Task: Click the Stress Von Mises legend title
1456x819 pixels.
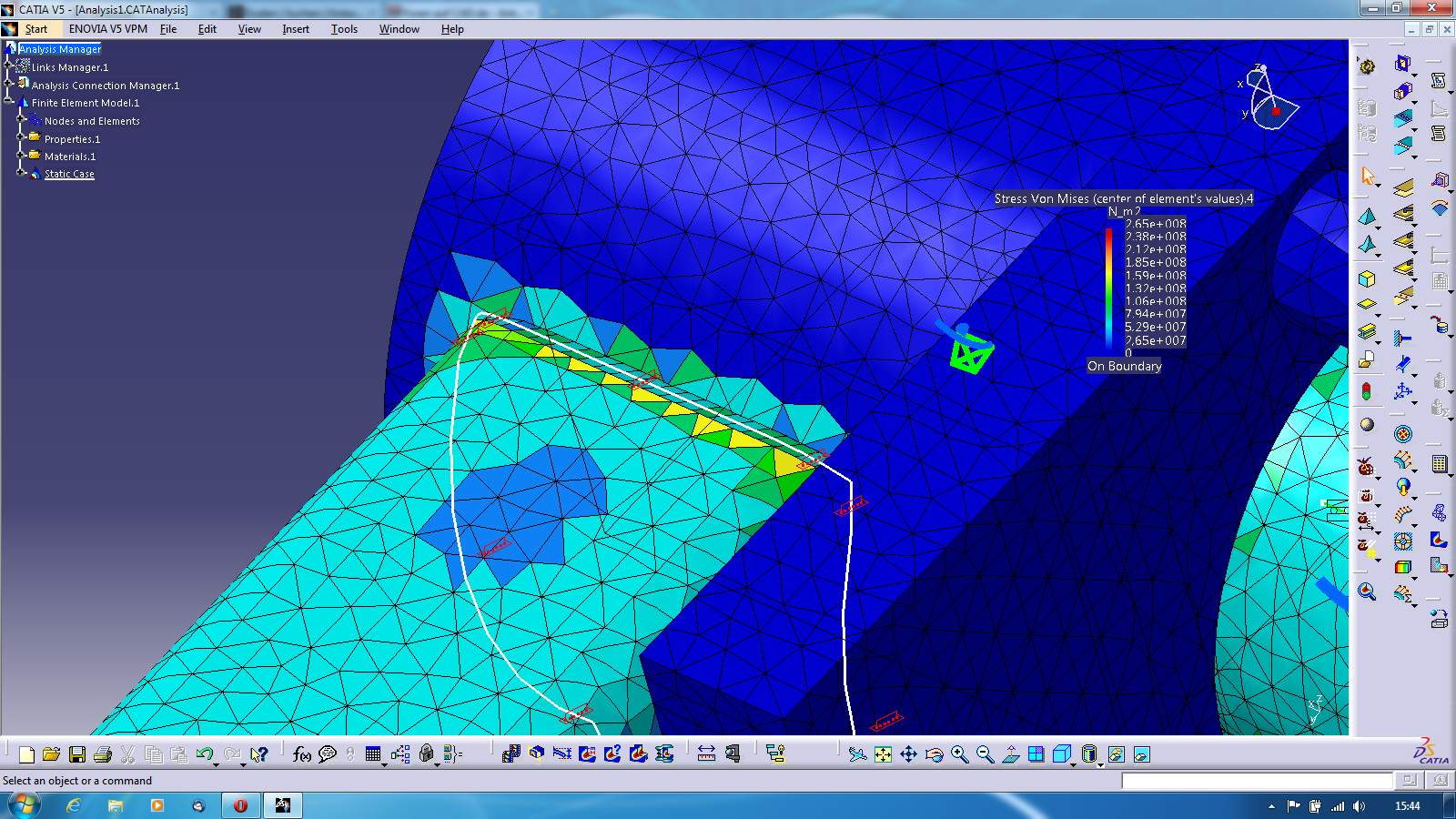Action: (x=1123, y=198)
